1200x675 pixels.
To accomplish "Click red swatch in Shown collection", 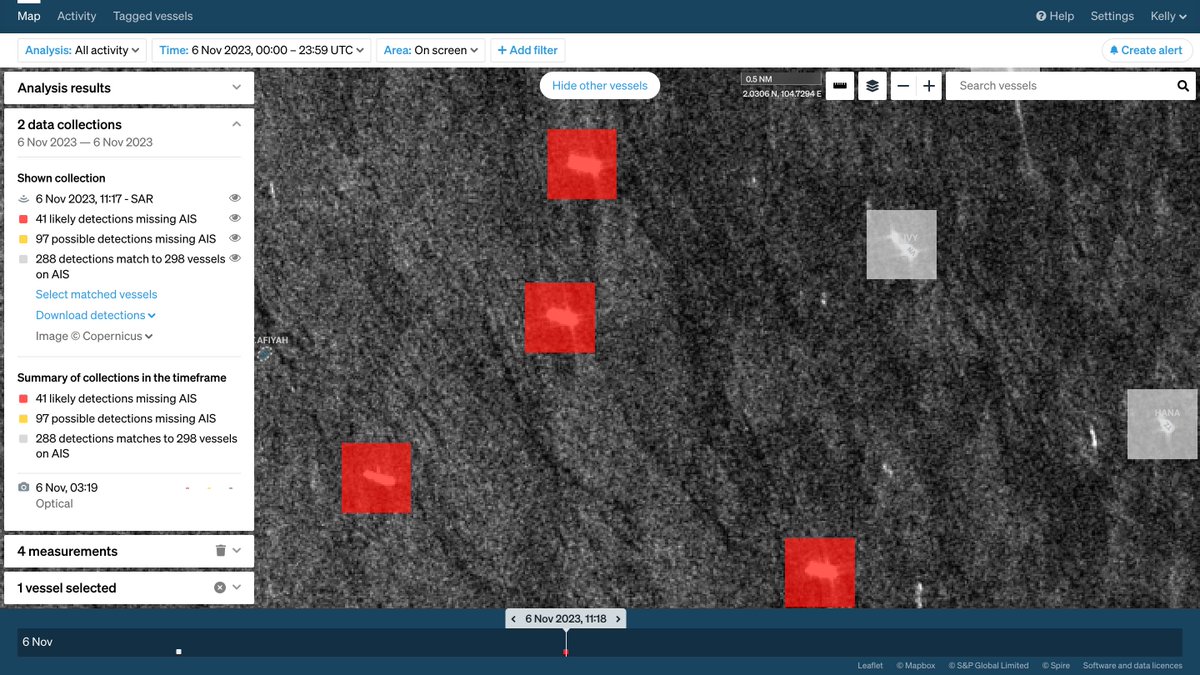I will point(23,219).
